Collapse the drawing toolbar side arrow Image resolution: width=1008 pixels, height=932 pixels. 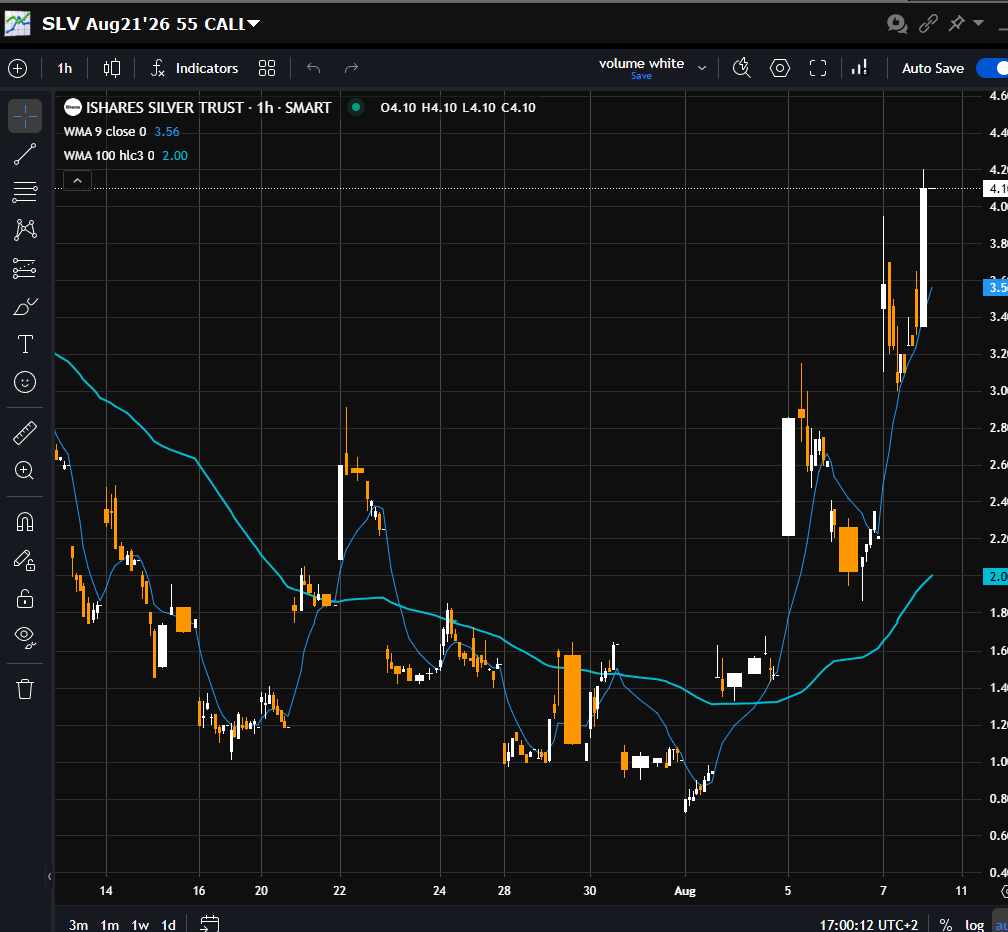point(50,876)
